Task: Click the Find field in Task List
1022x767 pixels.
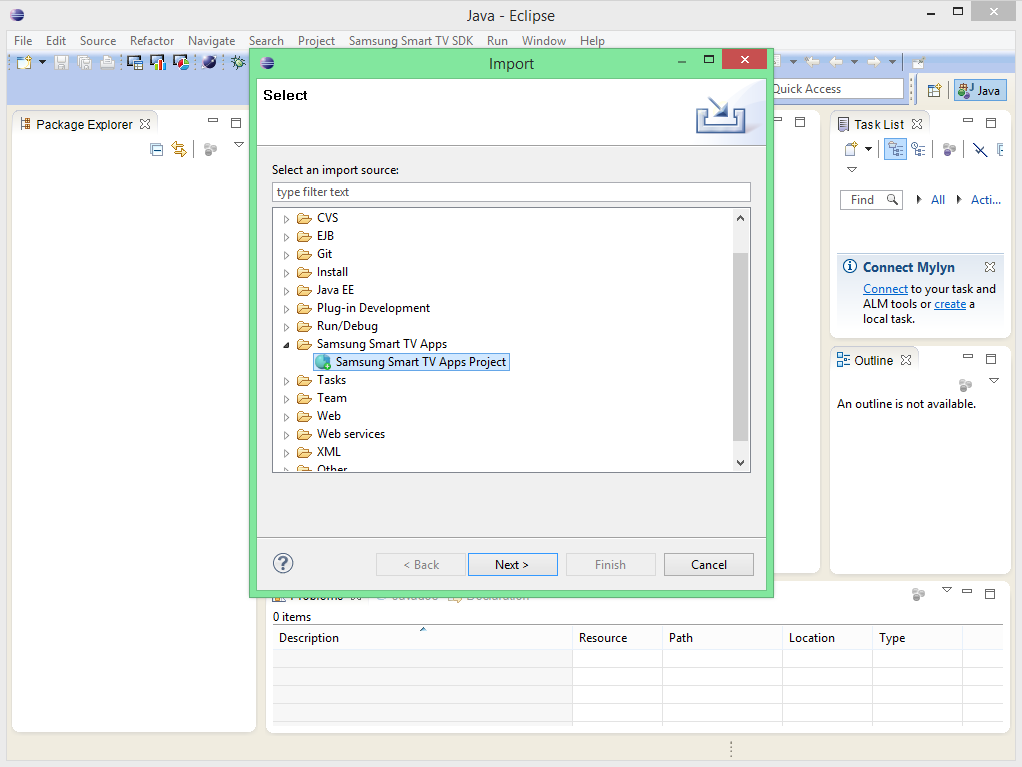Action: coord(871,200)
